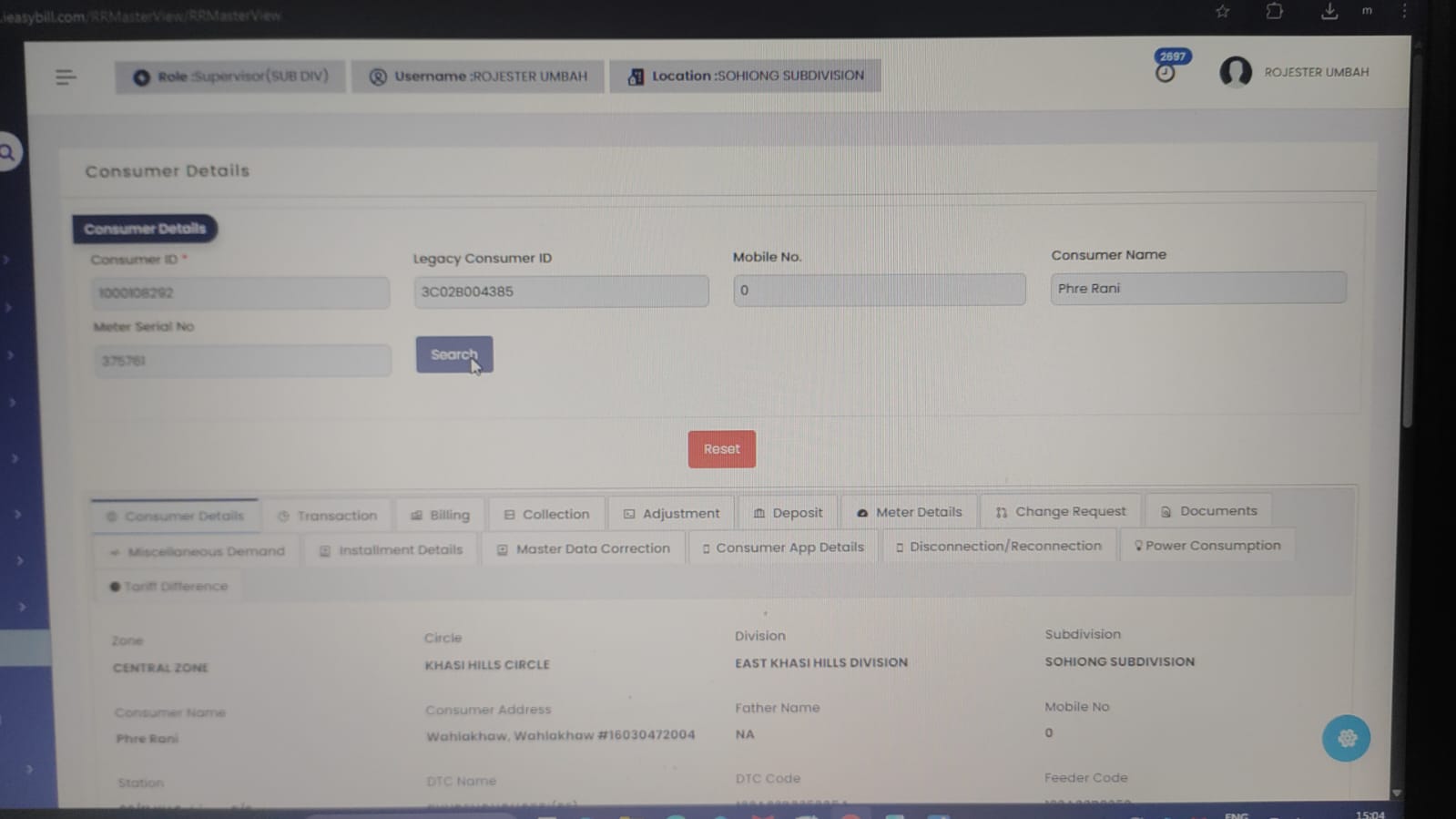Open the browser extensions puzzle icon
The image size is (1456, 819).
coord(1274,11)
